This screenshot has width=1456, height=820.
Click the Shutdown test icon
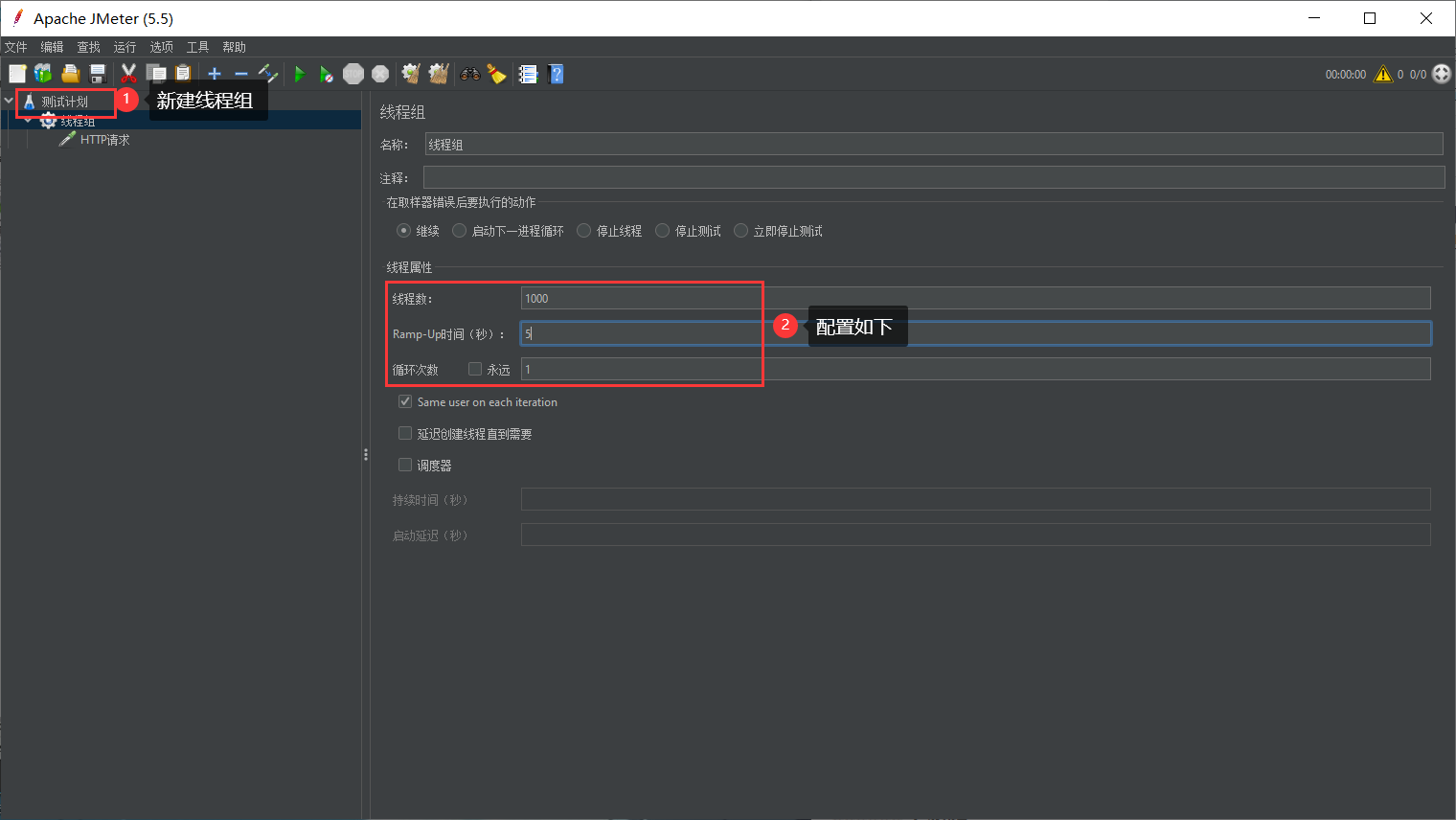point(380,74)
